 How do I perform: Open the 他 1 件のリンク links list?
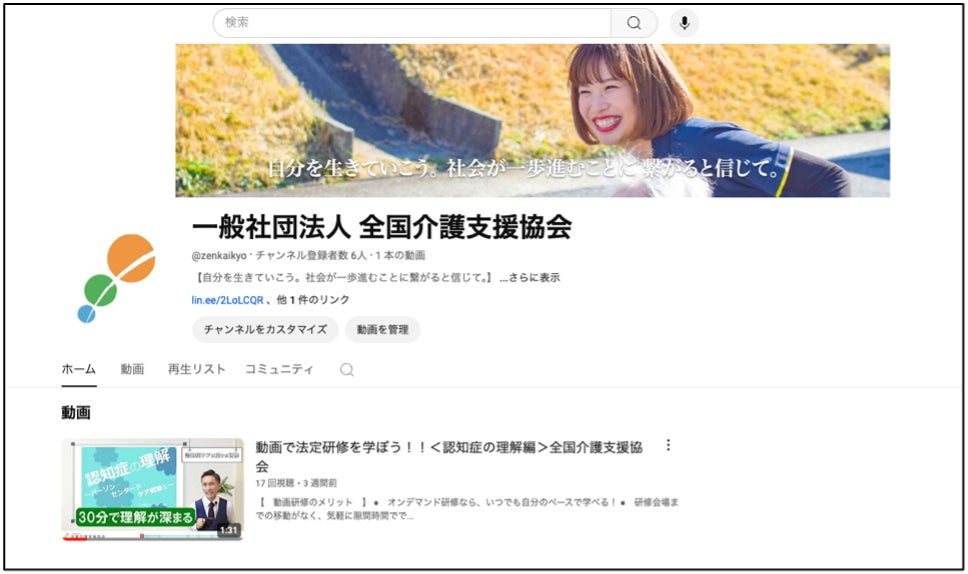[x=313, y=300]
